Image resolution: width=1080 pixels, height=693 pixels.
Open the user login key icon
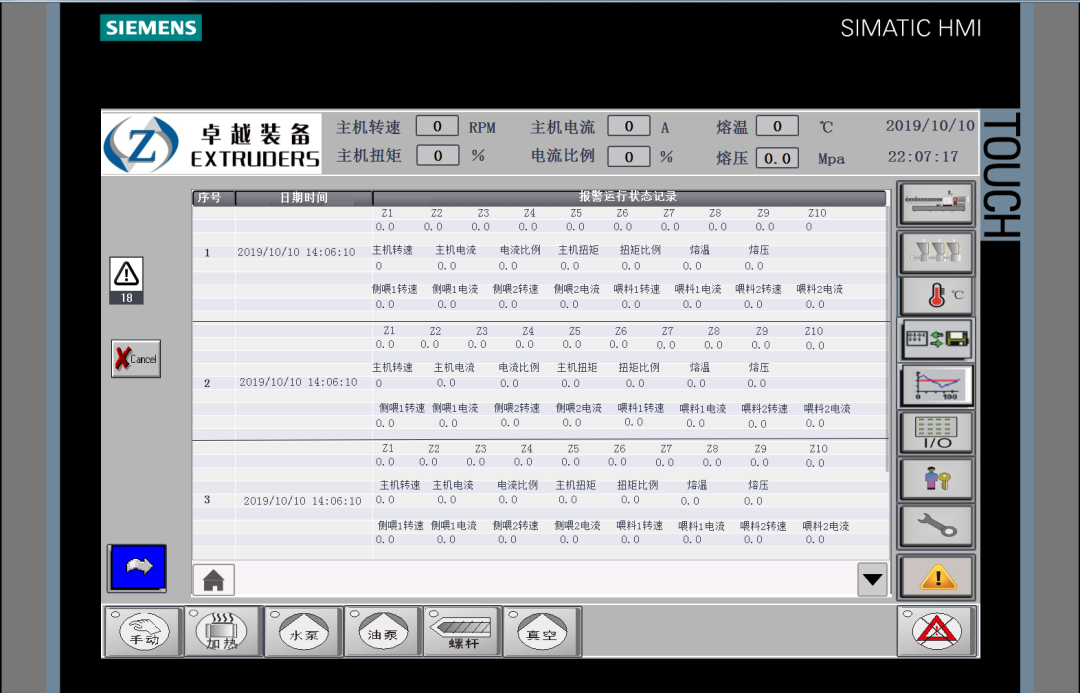click(x=936, y=479)
